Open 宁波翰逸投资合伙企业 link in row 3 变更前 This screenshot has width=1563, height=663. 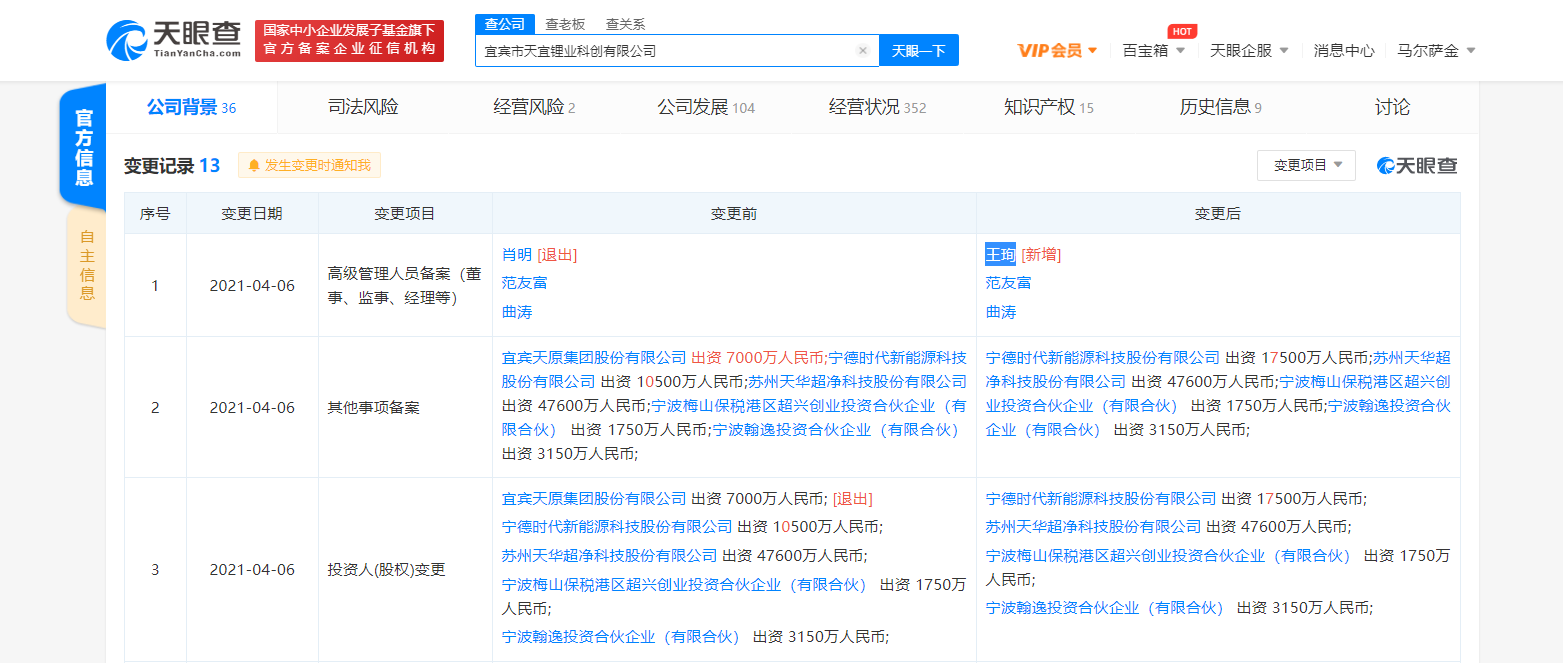coord(621,636)
